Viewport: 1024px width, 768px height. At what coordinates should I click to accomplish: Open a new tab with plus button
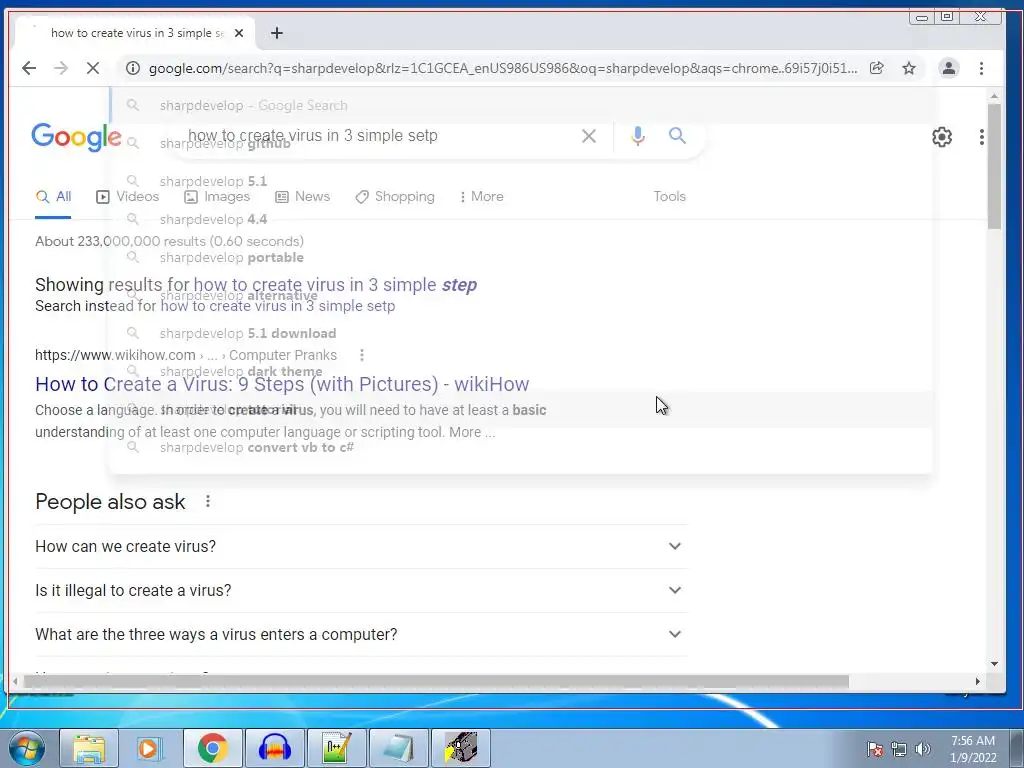coord(277,33)
